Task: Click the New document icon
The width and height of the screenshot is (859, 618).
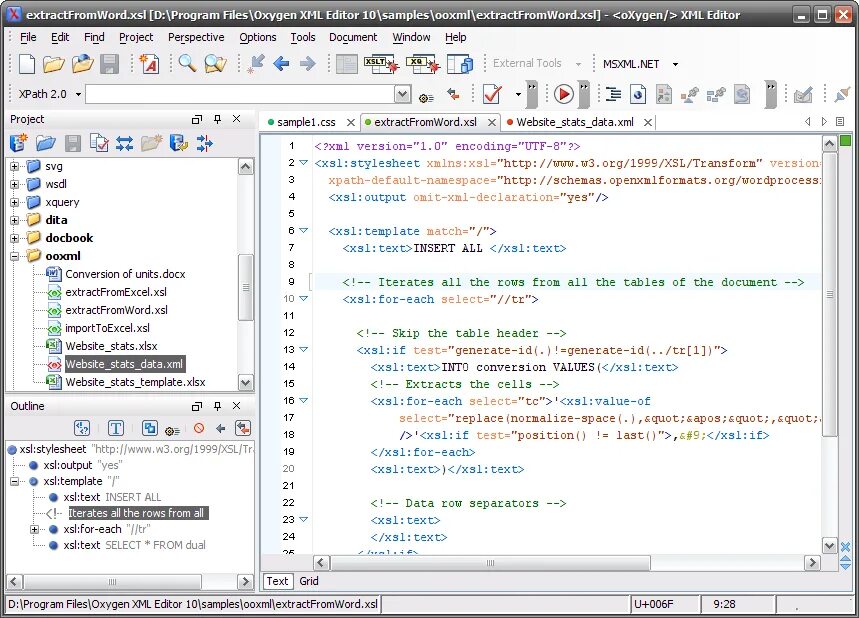Action: pos(27,64)
